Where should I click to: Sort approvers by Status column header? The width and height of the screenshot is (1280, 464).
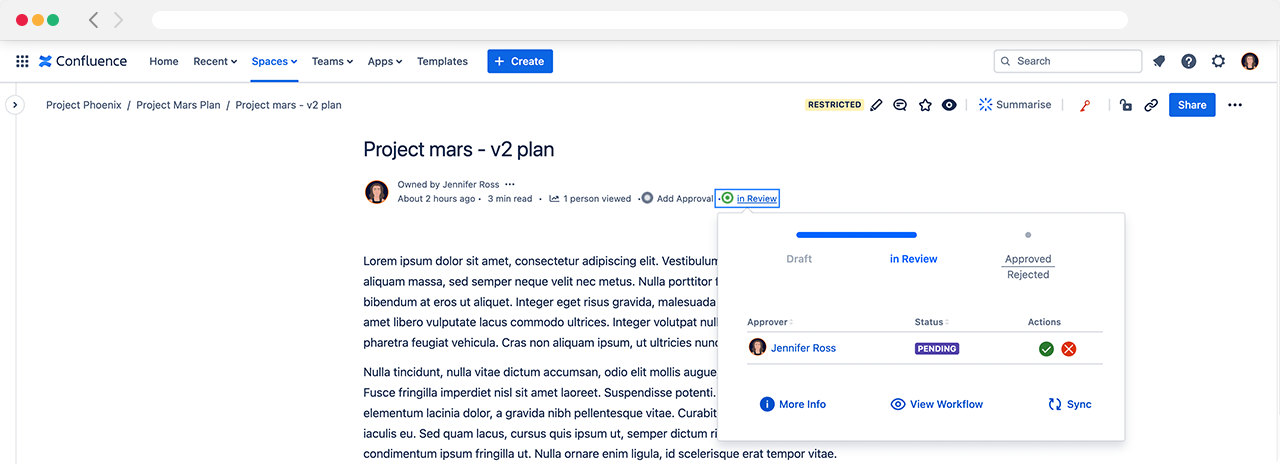coord(931,322)
